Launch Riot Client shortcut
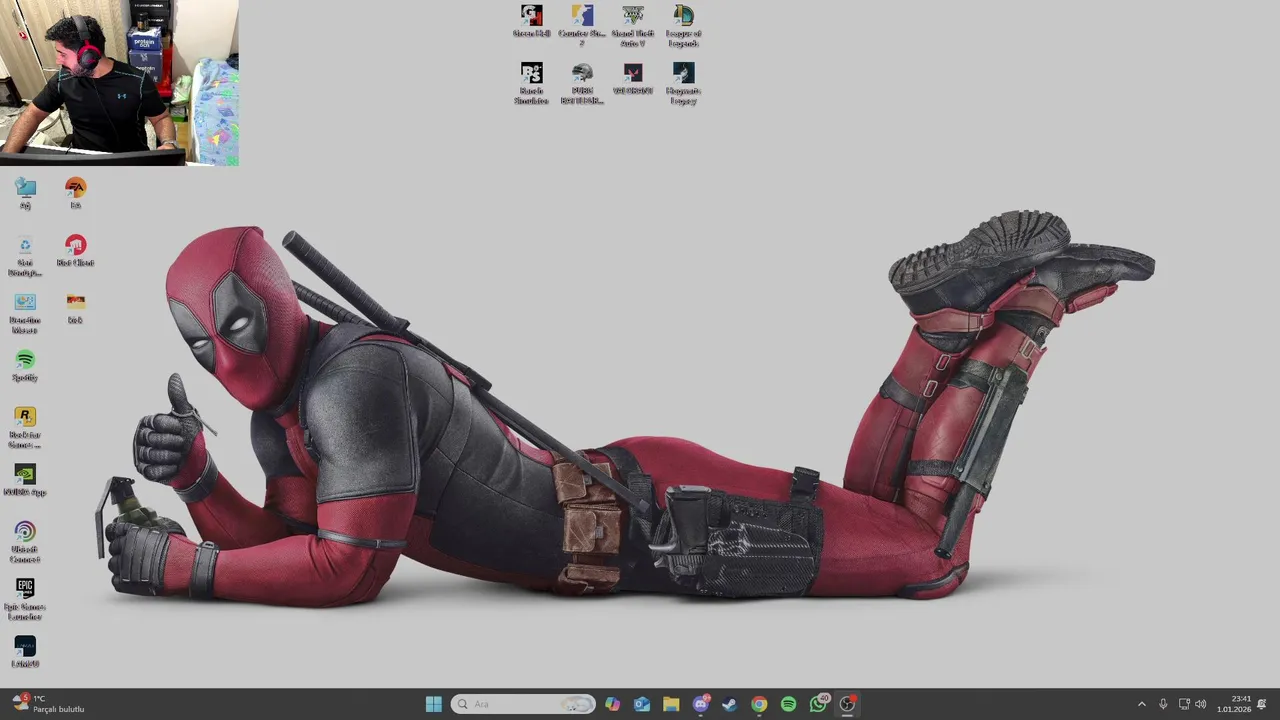 pyautogui.click(x=75, y=251)
